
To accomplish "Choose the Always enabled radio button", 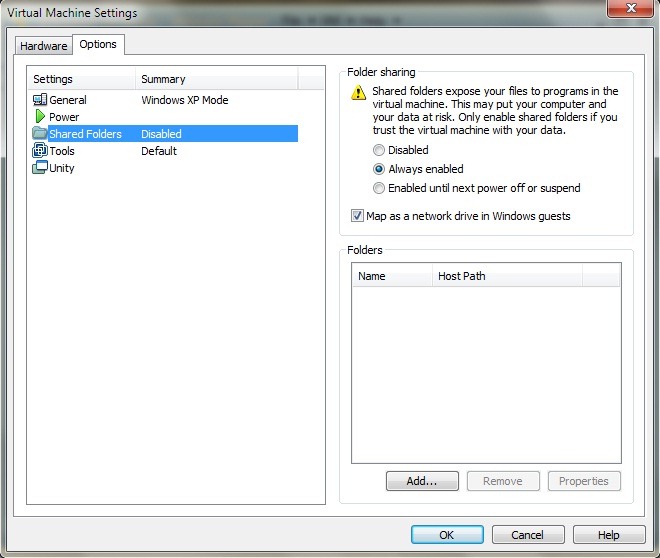I will click(379, 169).
